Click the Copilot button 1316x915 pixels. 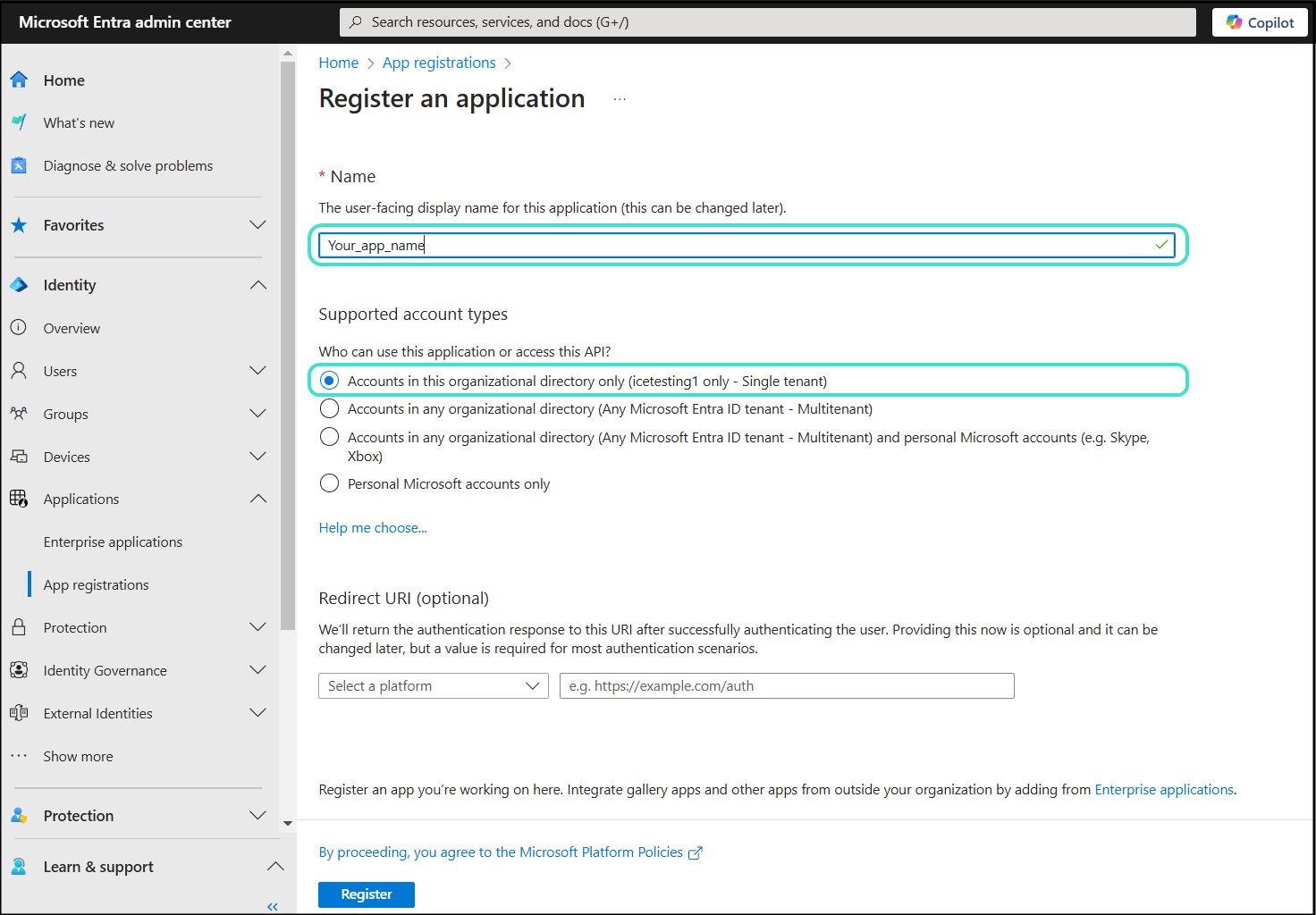click(1260, 22)
